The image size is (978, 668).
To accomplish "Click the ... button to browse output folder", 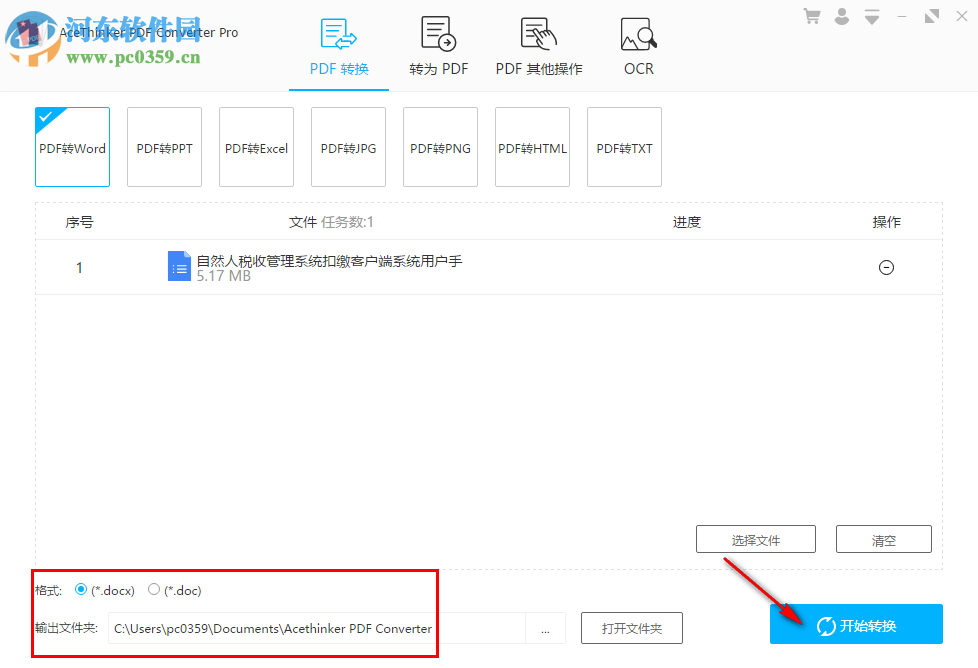I will click(x=545, y=628).
